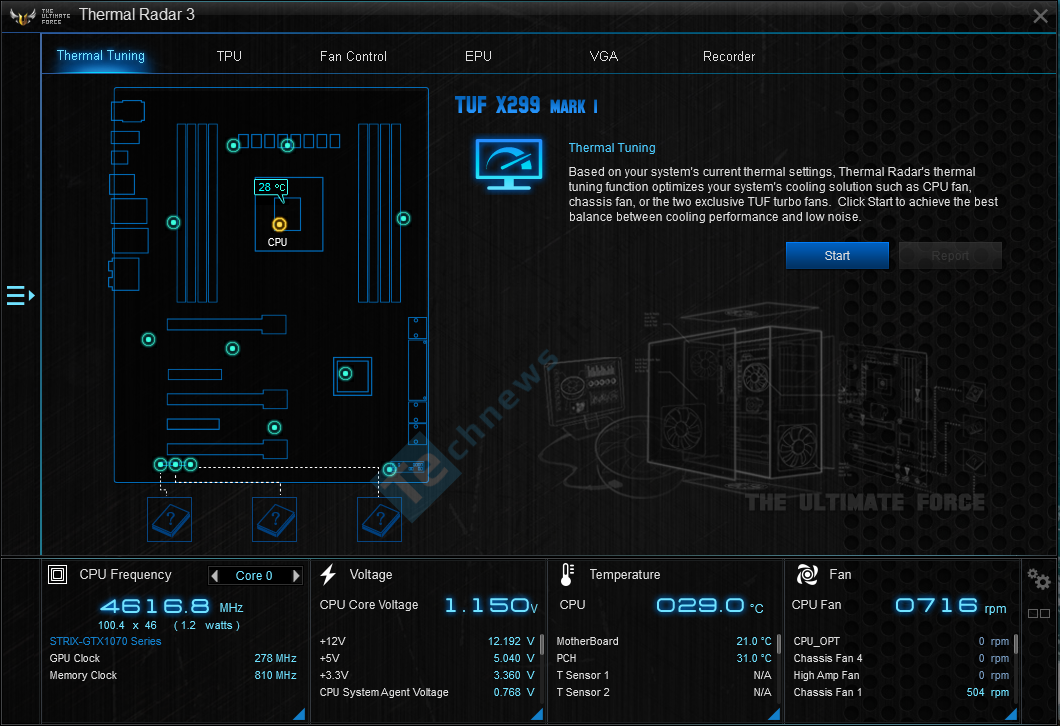Open the side menu hamburger arrow

point(20,295)
